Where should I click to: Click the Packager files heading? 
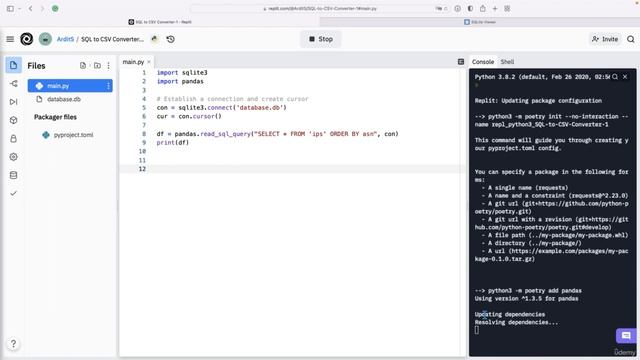[x=56, y=117]
